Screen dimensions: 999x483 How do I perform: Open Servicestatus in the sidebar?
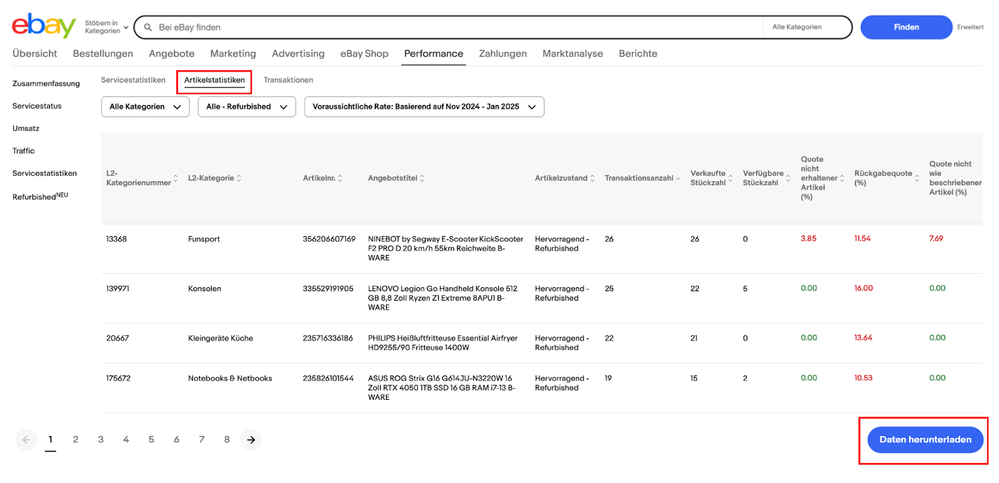pos(36,105)
